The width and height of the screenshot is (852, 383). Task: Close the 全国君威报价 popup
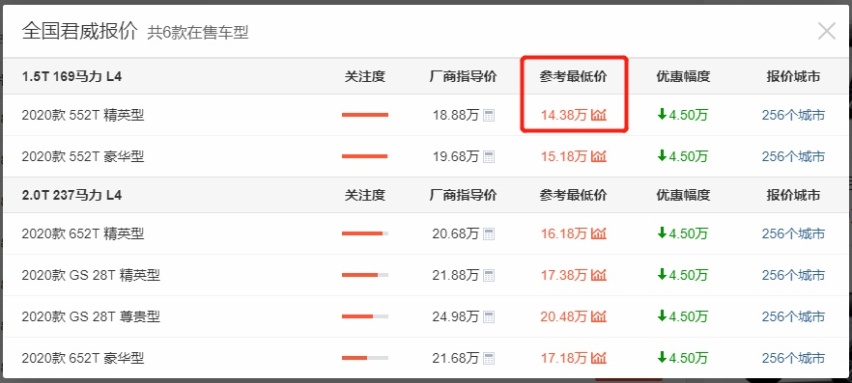826,31
